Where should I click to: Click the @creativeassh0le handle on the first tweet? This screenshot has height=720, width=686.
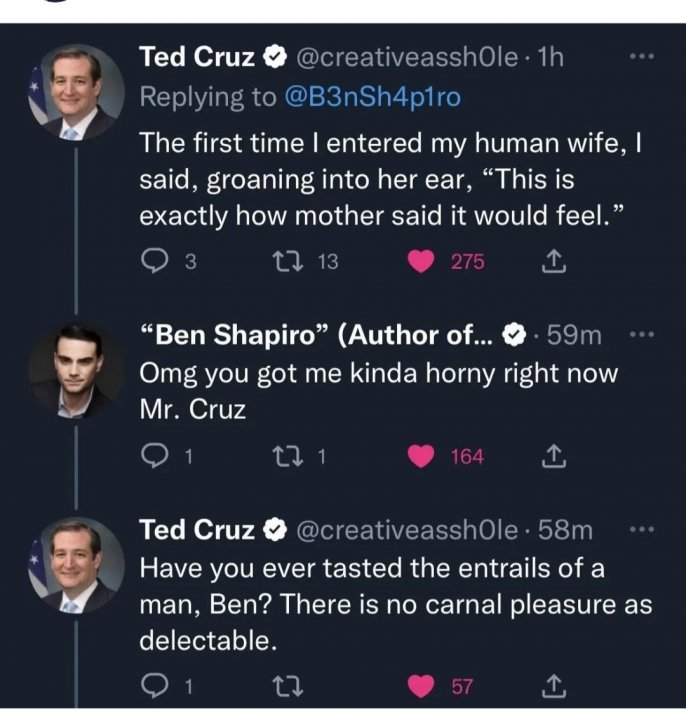tap(406, 58)
